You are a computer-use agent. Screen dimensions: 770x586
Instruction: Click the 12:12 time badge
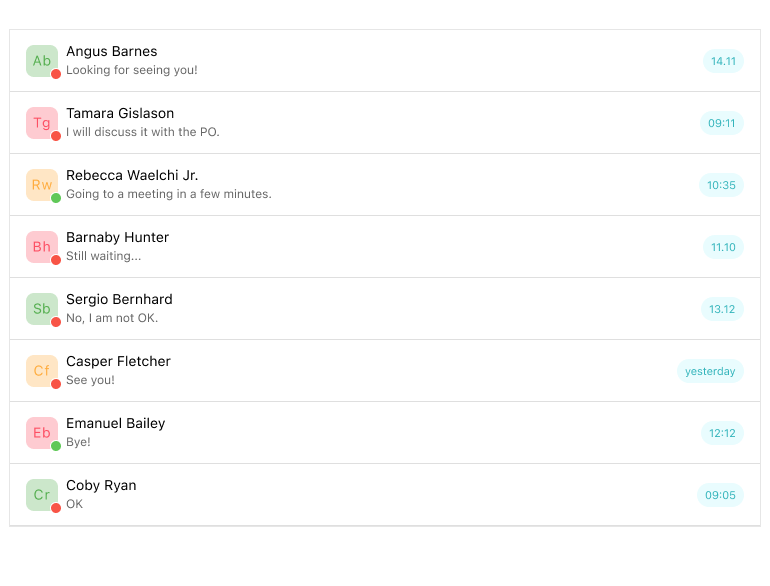722,433
